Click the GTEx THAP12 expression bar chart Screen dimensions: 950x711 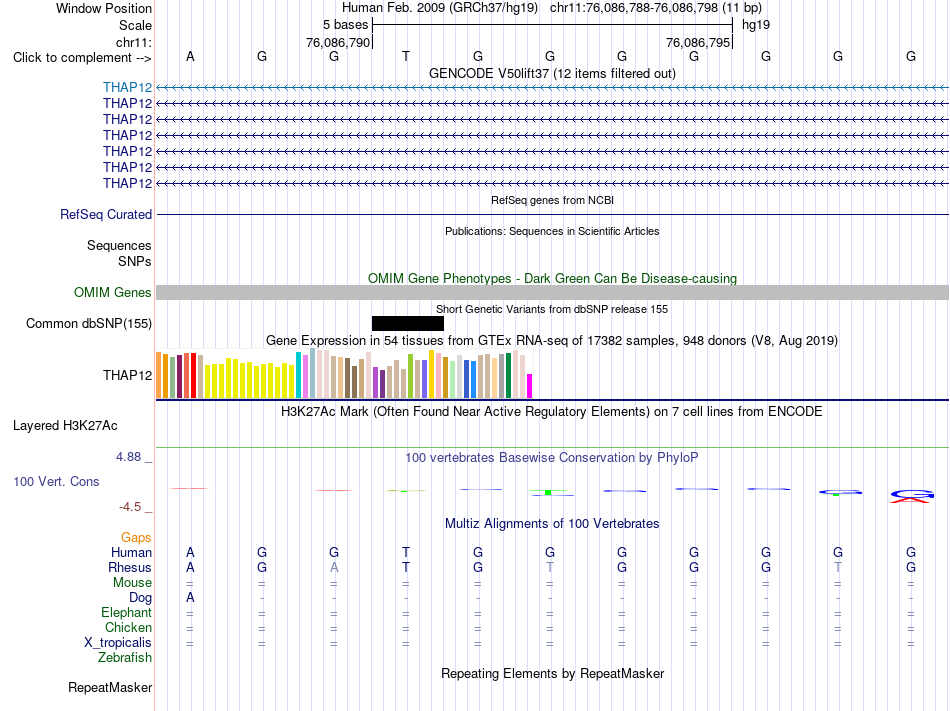coord(344,374)
